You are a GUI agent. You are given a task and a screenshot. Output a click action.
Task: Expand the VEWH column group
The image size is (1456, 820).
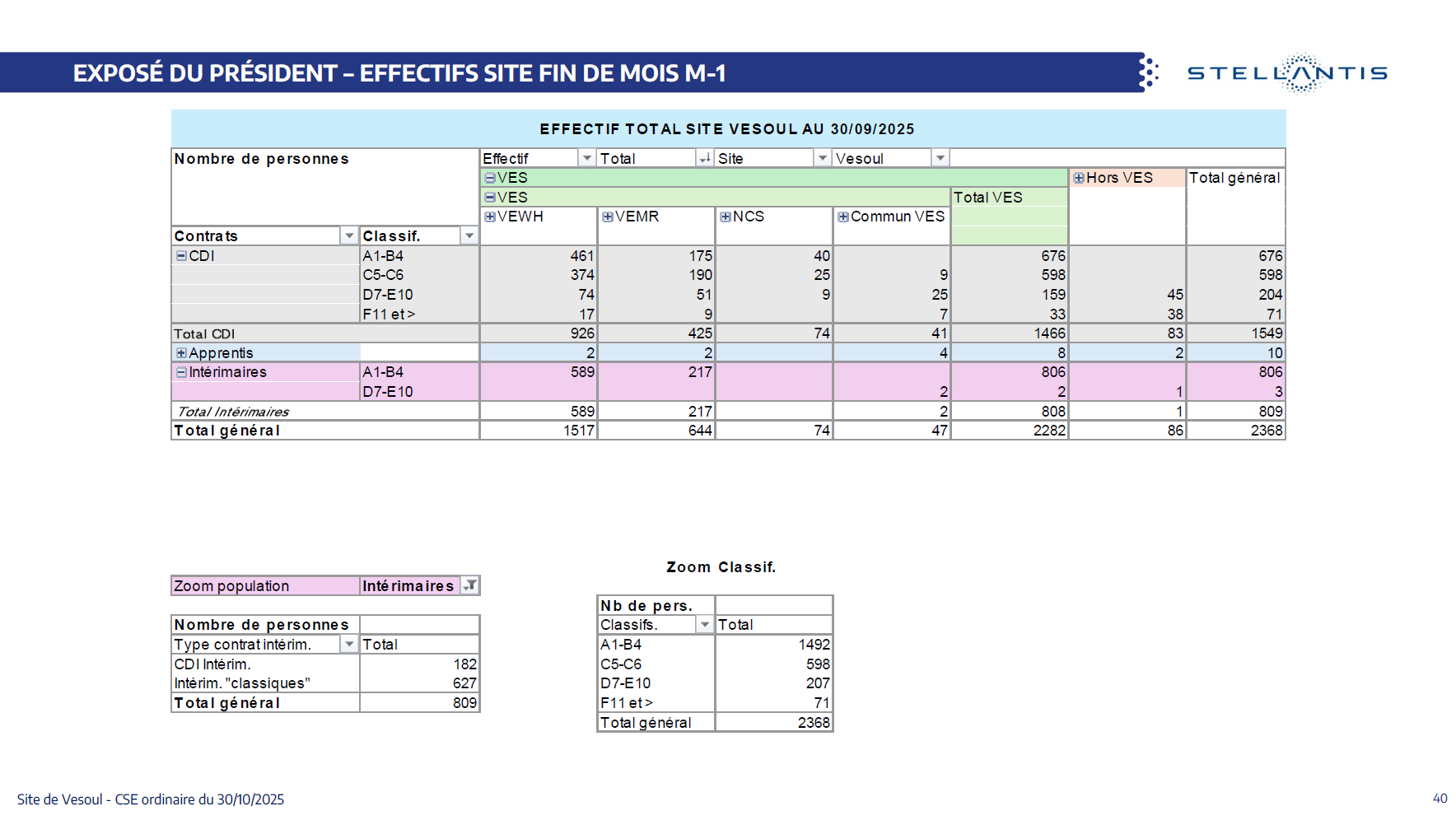click(x=490, y=217)
